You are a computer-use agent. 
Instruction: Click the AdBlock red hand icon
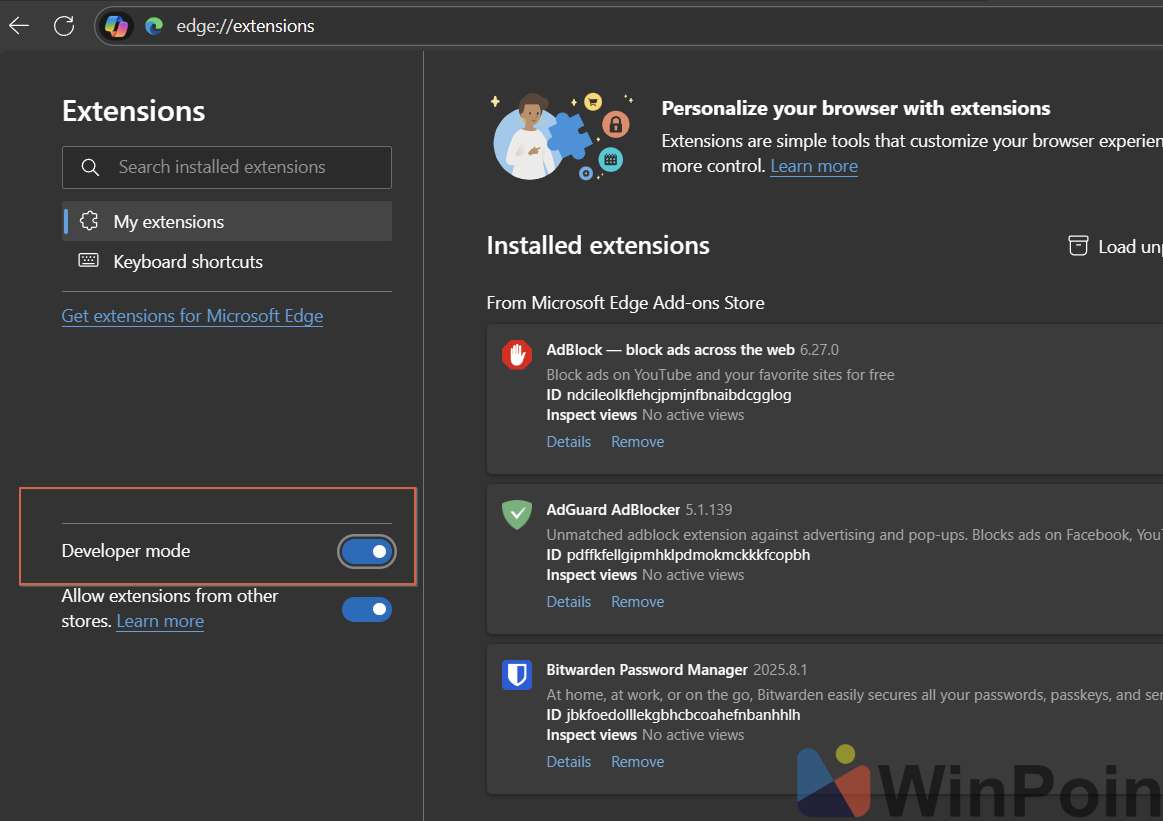tap(517, 355)
